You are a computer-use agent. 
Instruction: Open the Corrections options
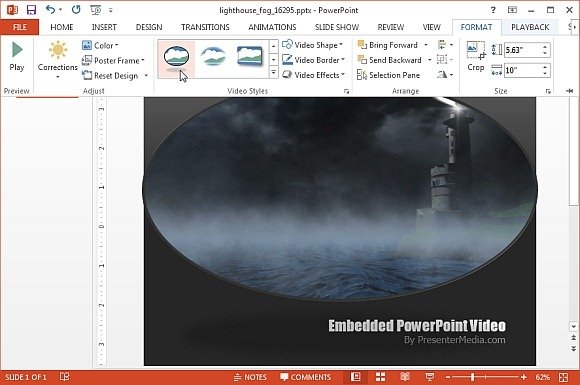coord(58,59)
